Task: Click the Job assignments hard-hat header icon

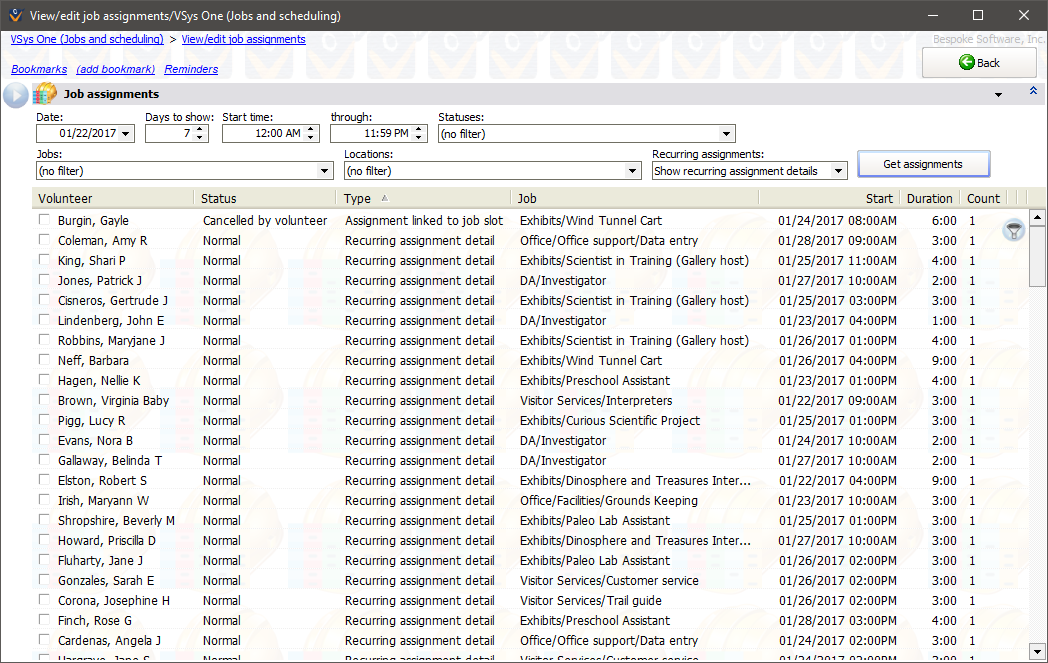Action: click(x=44, y=92)
